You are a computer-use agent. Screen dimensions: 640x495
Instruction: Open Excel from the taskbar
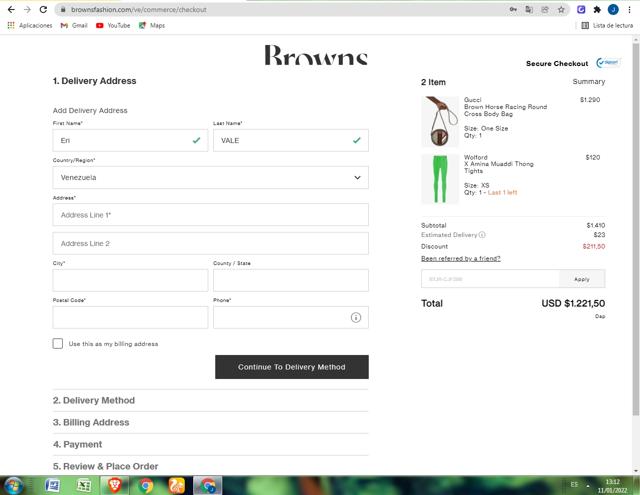[83, 486]
